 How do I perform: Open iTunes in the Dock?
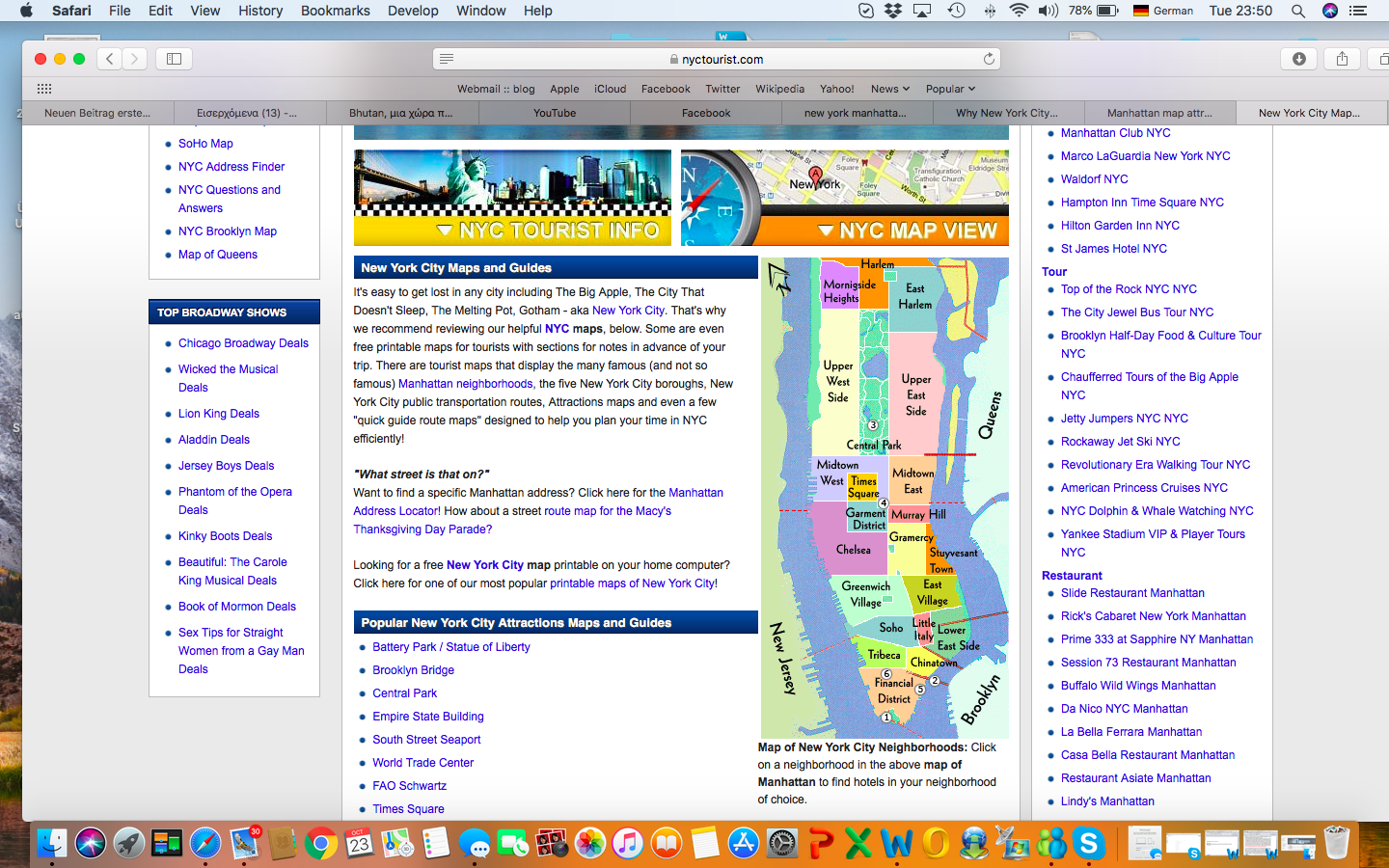click(x=628, y=843)
